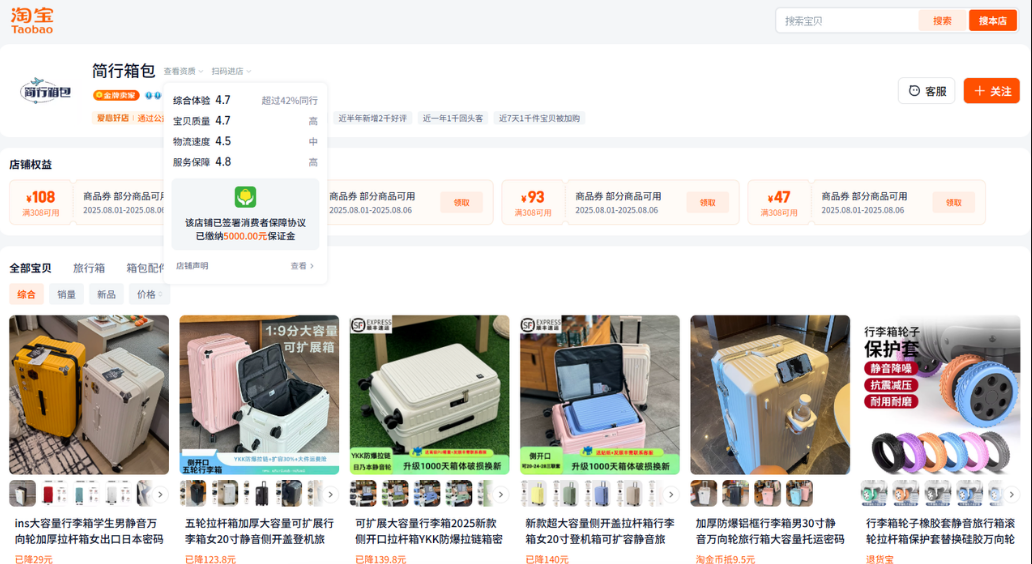Claim the ¥47 coupon with 领取
Image resolution: width=1032 pixels, height=564 pixels.
click(x=954, y=202)
